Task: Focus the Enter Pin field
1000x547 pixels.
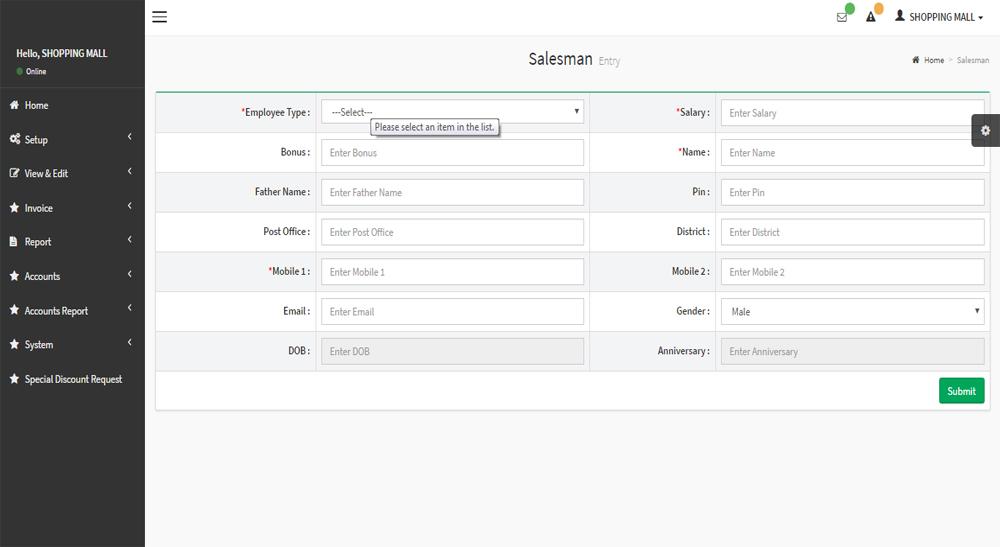Action: click(853, 192)
